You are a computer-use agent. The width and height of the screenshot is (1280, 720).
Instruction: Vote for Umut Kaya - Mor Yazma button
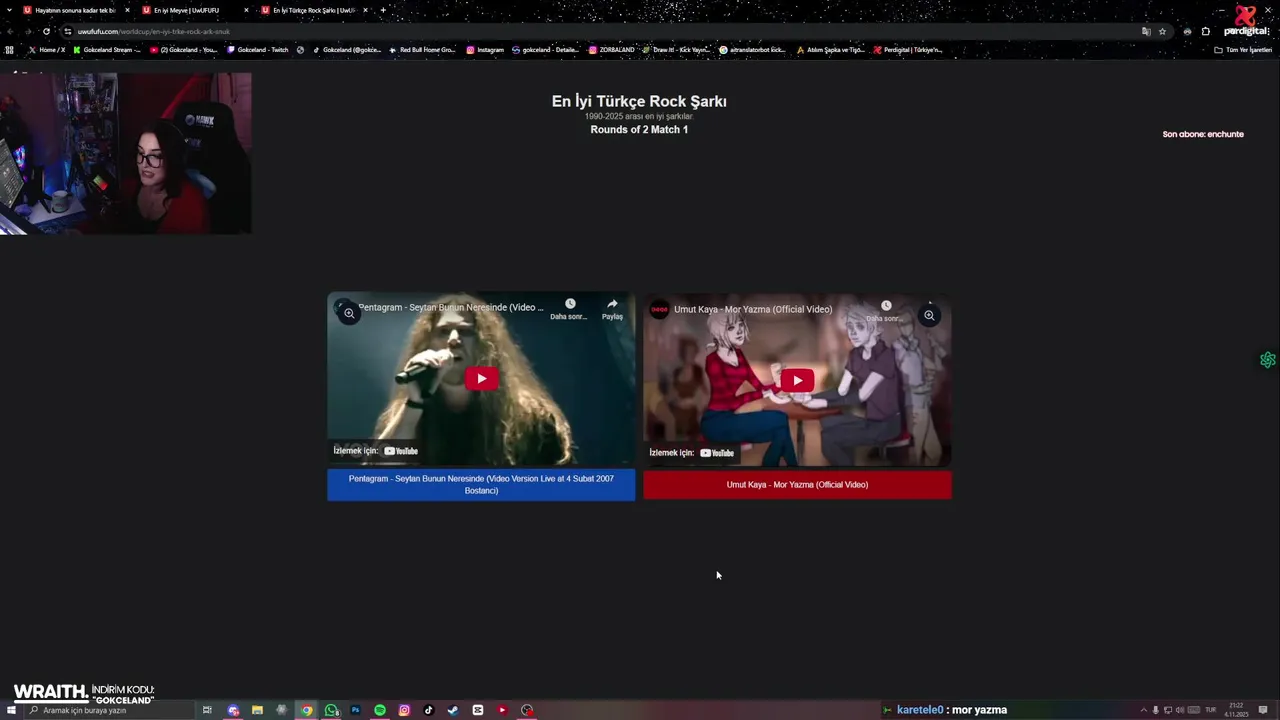[797, 485]
